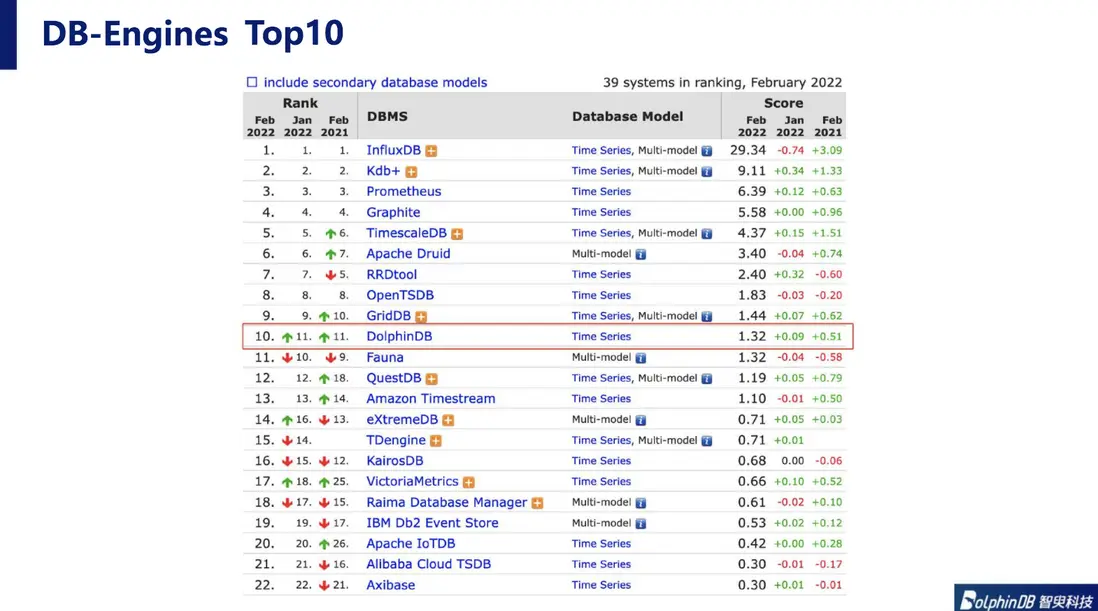Click the info icon in the Kdb+ row
Viewport: 1098px width, 611px height.
coord(707,171)
